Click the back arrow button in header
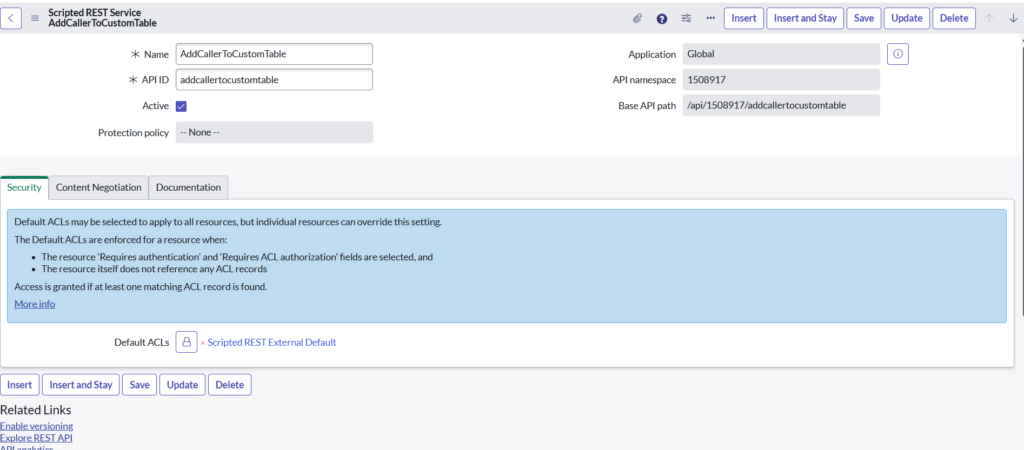1024x450 pixels. 14,18
